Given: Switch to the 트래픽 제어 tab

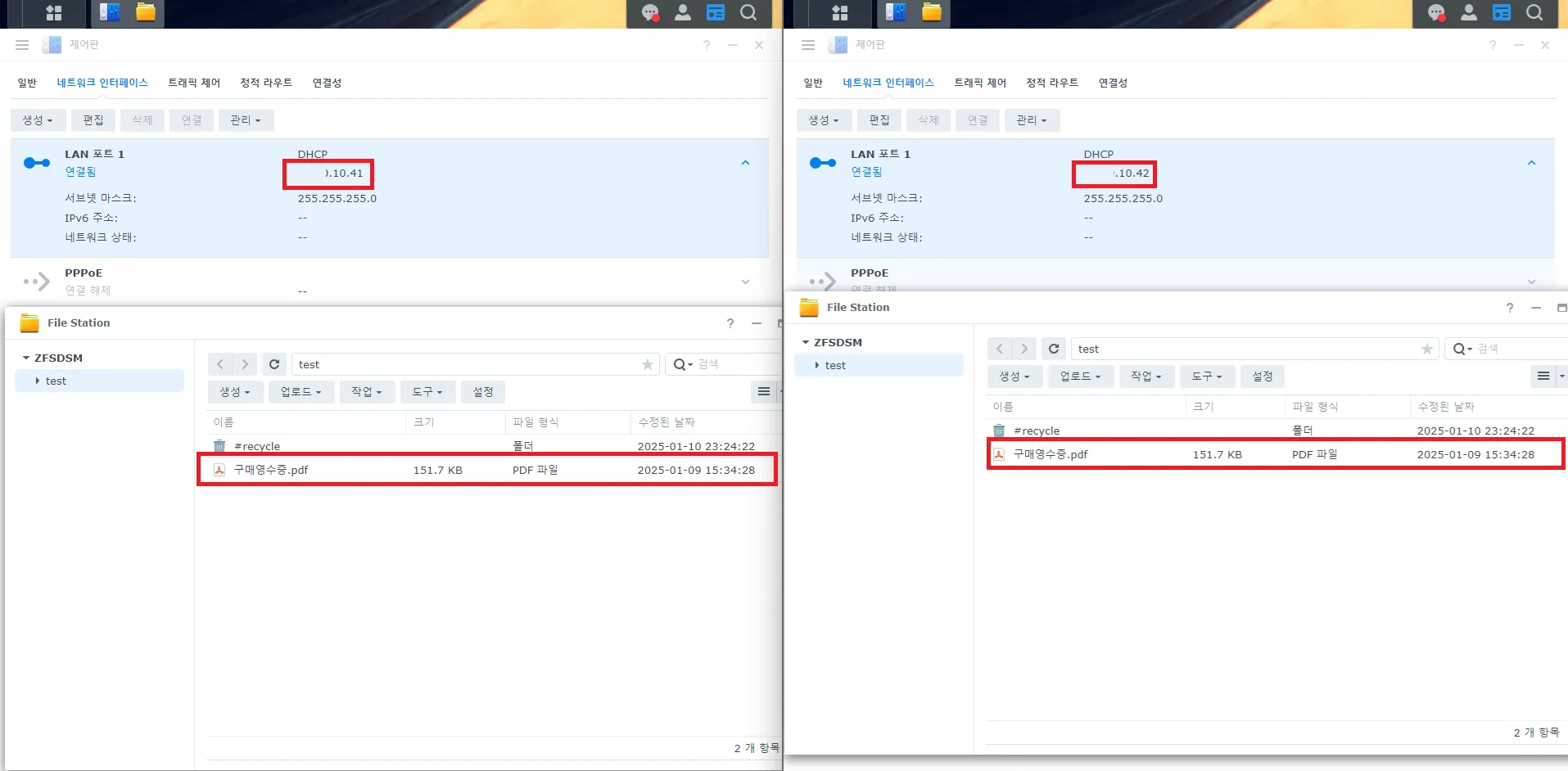Looking at the screenshot, I should (193, 82).
